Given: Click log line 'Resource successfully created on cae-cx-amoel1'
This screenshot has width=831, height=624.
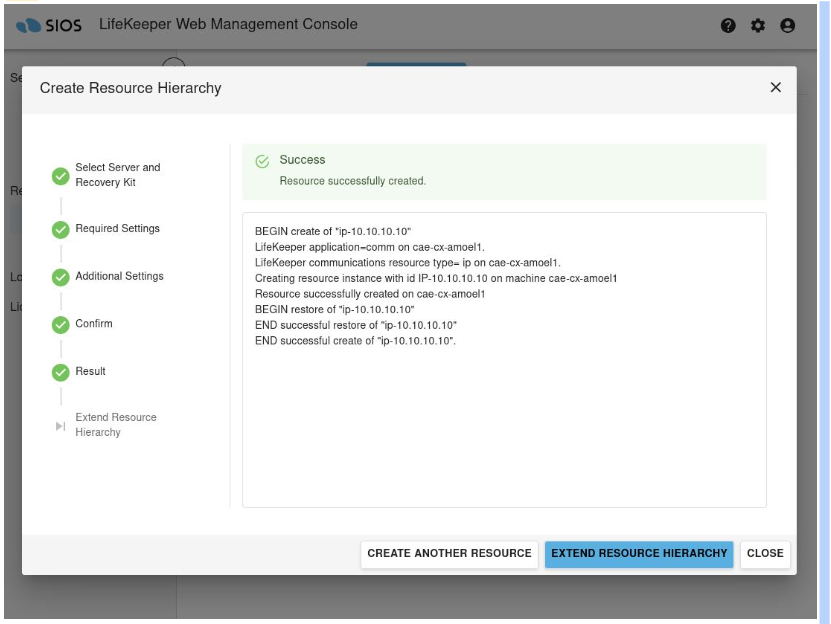Looking at the screenshot, I should point(370,294).
